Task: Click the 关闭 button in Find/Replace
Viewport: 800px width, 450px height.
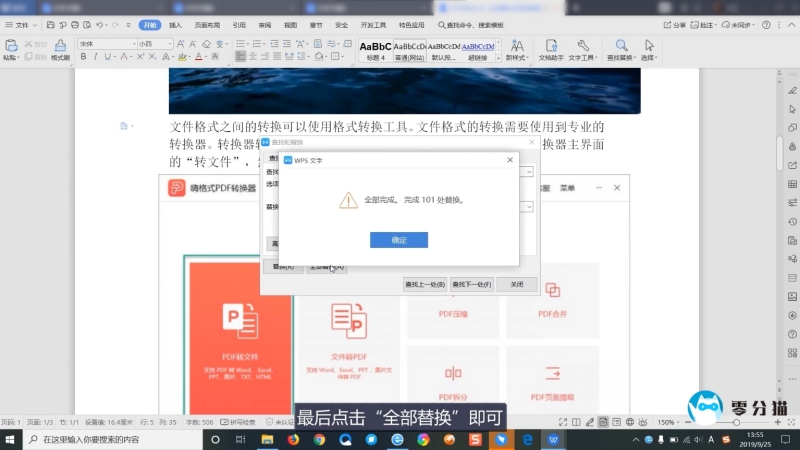Action: point(516,284)
